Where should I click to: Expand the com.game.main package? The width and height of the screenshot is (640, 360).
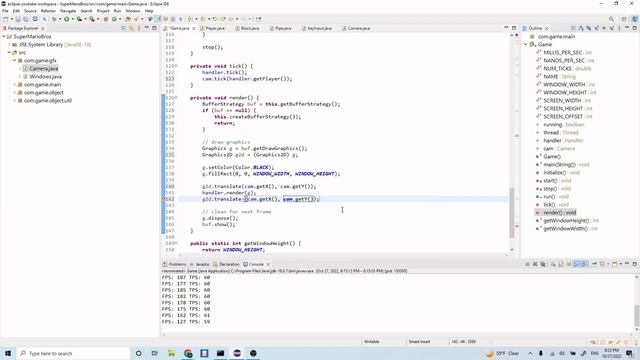(x=14, y=84)
